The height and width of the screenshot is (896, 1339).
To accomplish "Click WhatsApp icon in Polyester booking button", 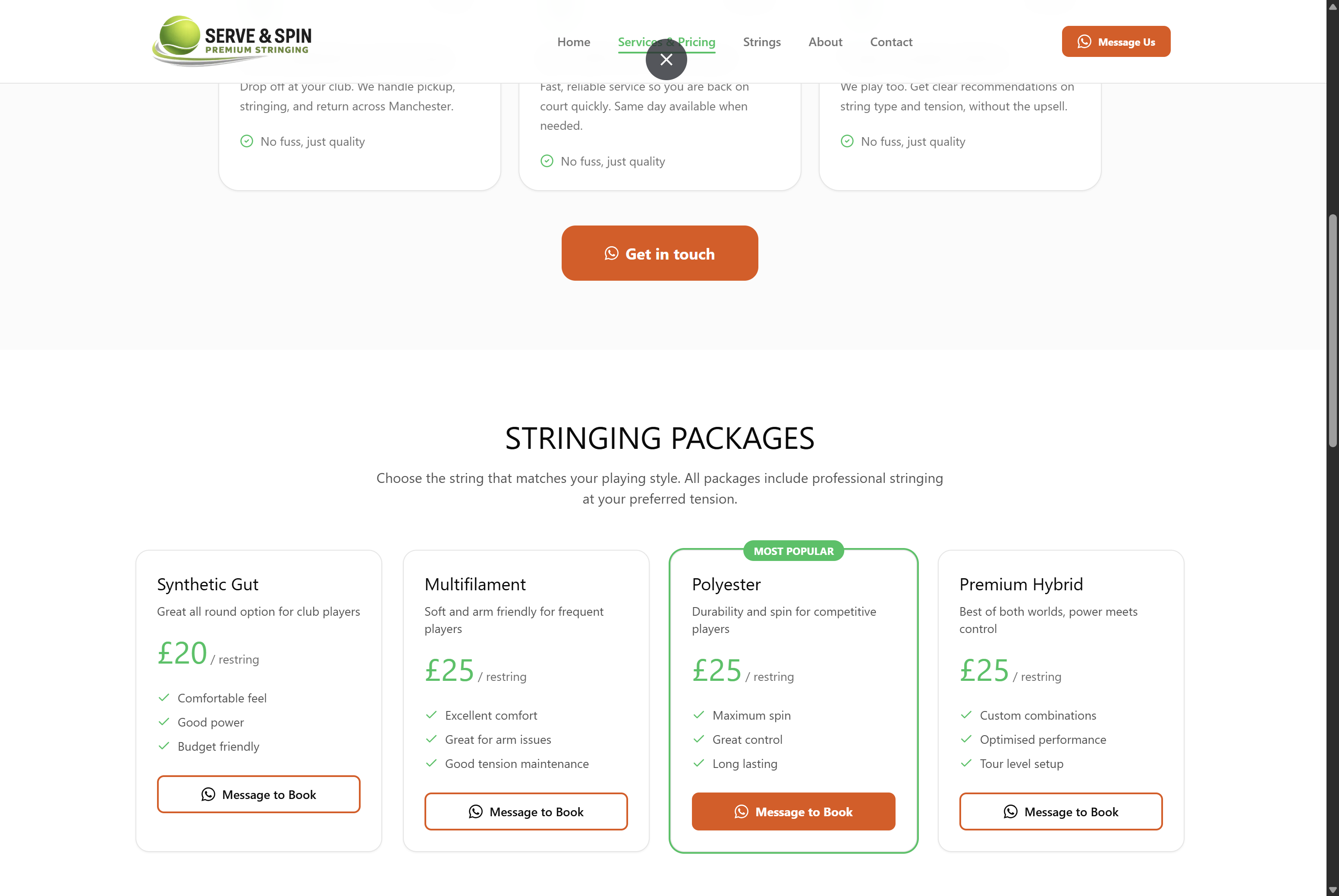I will [x=741, y=811].
